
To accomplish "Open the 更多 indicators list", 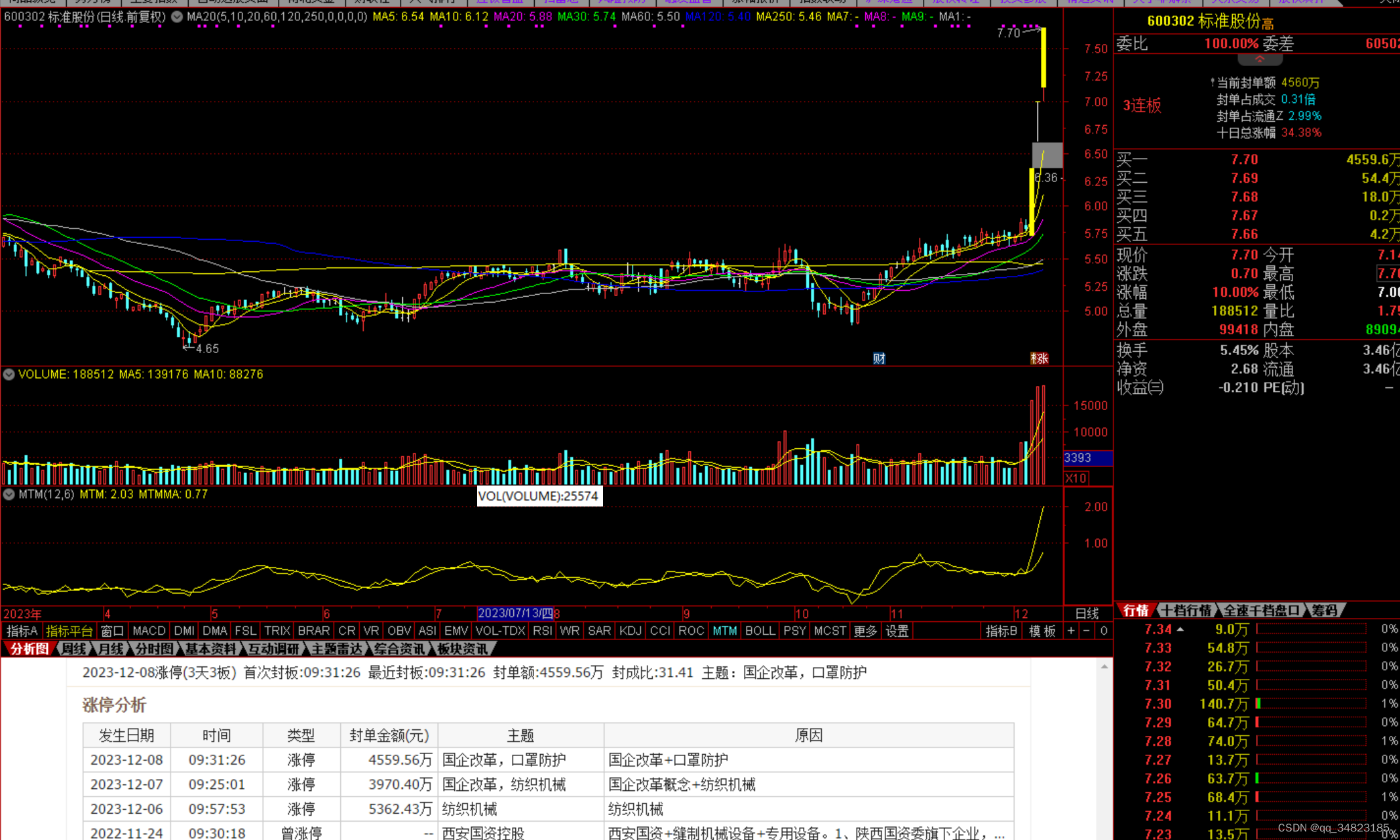I will [x=865, y=630].
